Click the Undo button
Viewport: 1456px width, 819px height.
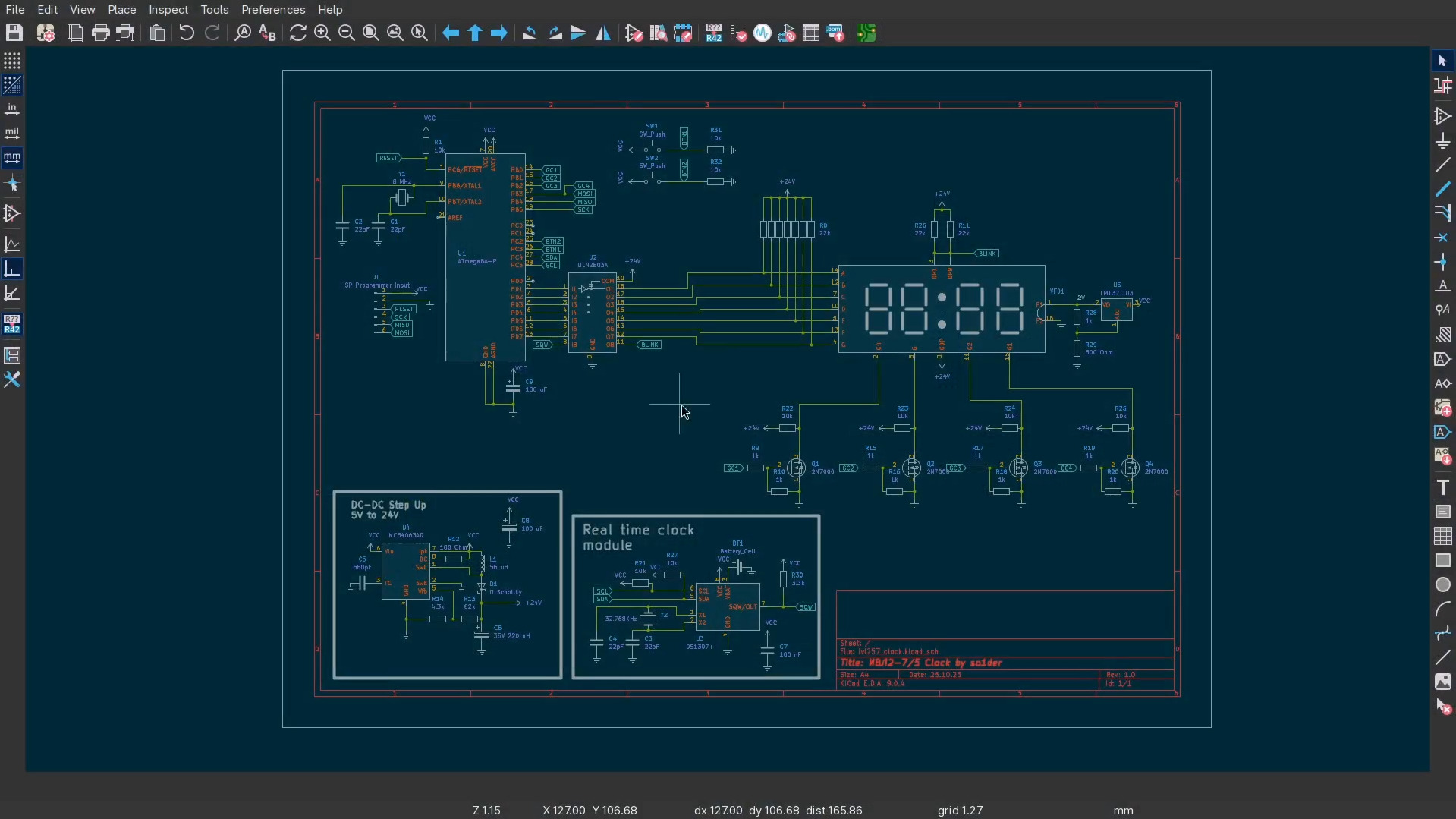[x=187, y=33]
